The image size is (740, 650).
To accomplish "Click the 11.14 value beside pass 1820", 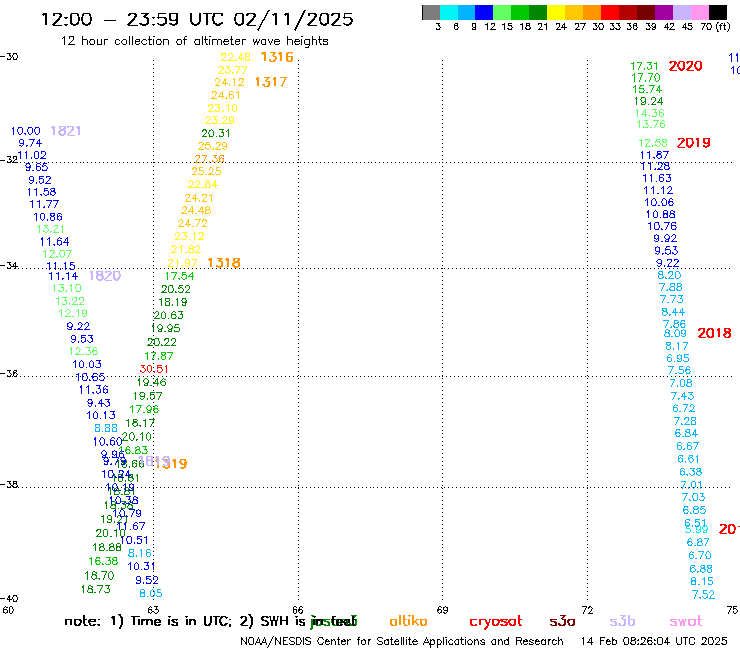I will (63, 276).
